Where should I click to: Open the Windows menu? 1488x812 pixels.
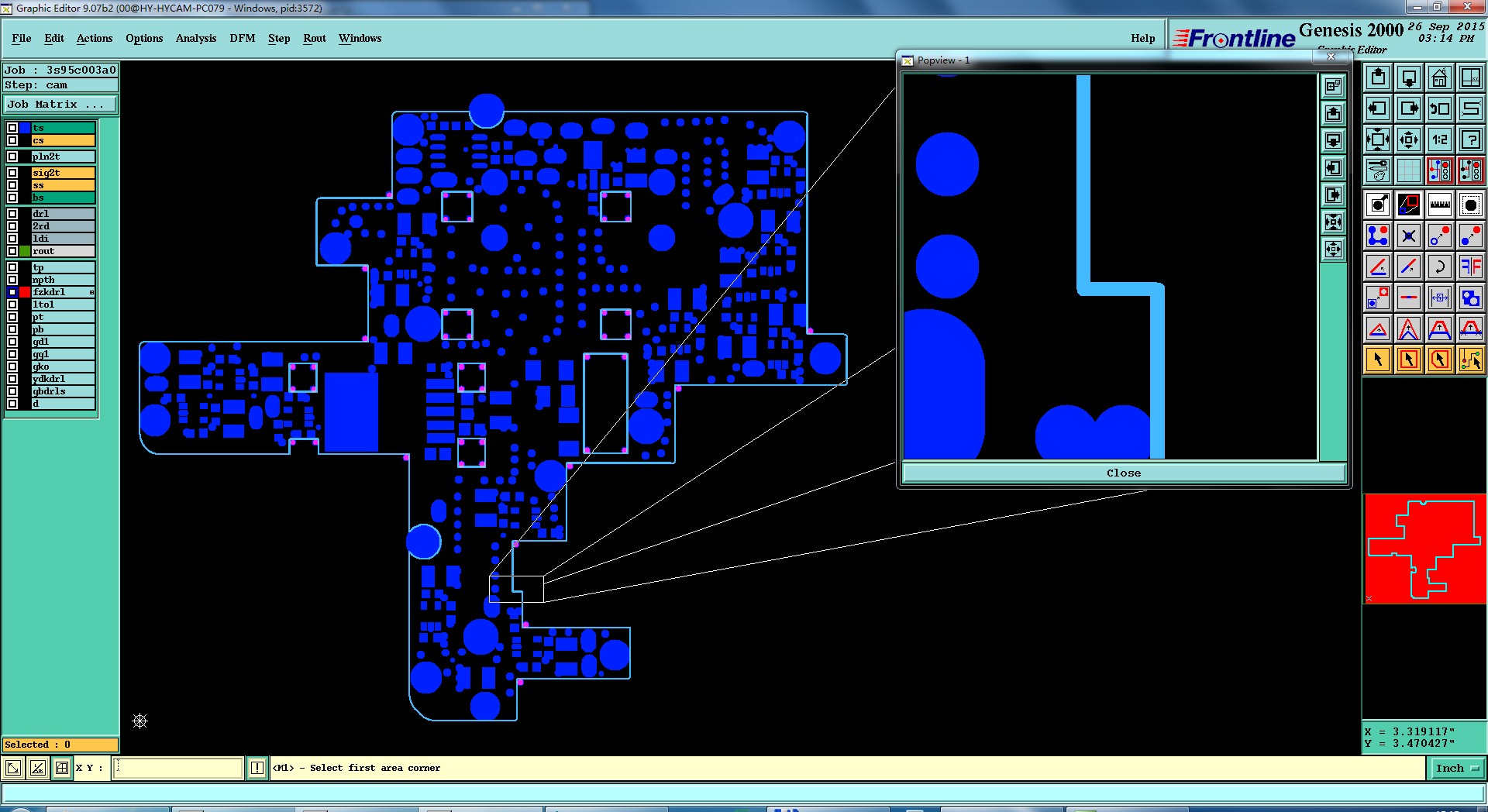(360, 38)
